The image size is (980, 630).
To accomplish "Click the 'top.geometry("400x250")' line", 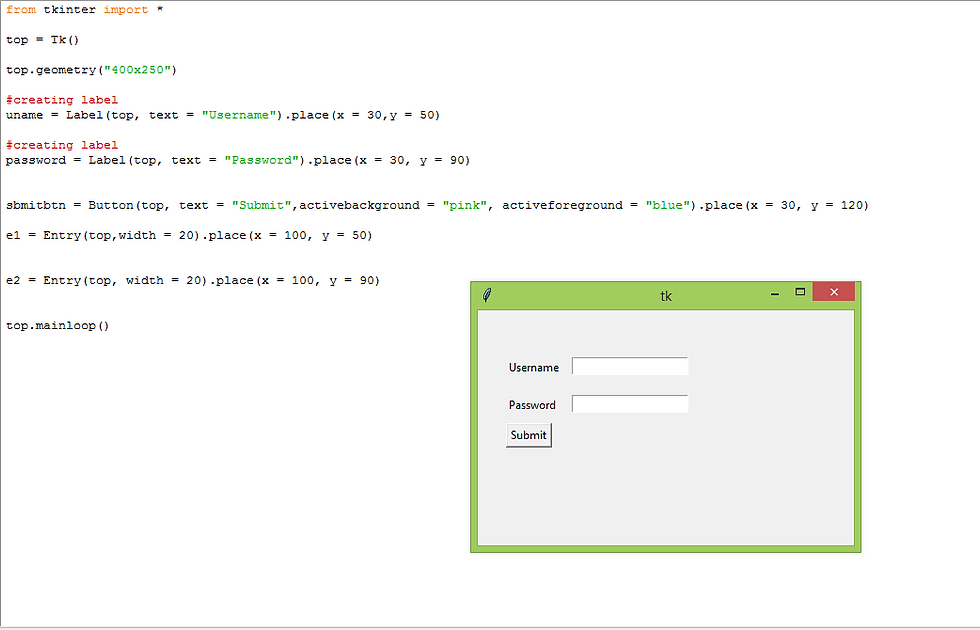I will pyautogui.click(x=91, y=70).
